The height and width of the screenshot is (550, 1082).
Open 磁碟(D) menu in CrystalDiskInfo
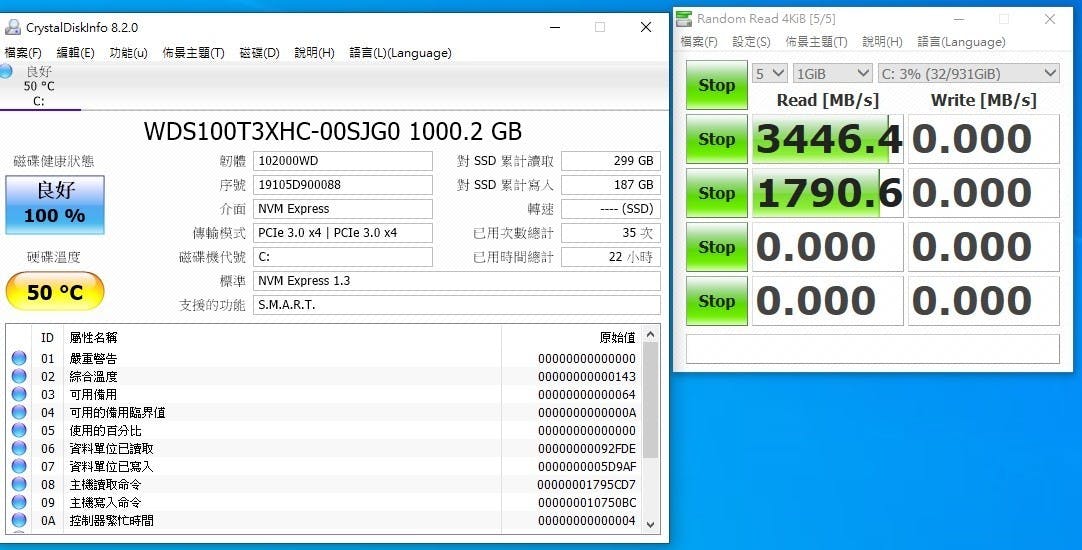point(259,53)
